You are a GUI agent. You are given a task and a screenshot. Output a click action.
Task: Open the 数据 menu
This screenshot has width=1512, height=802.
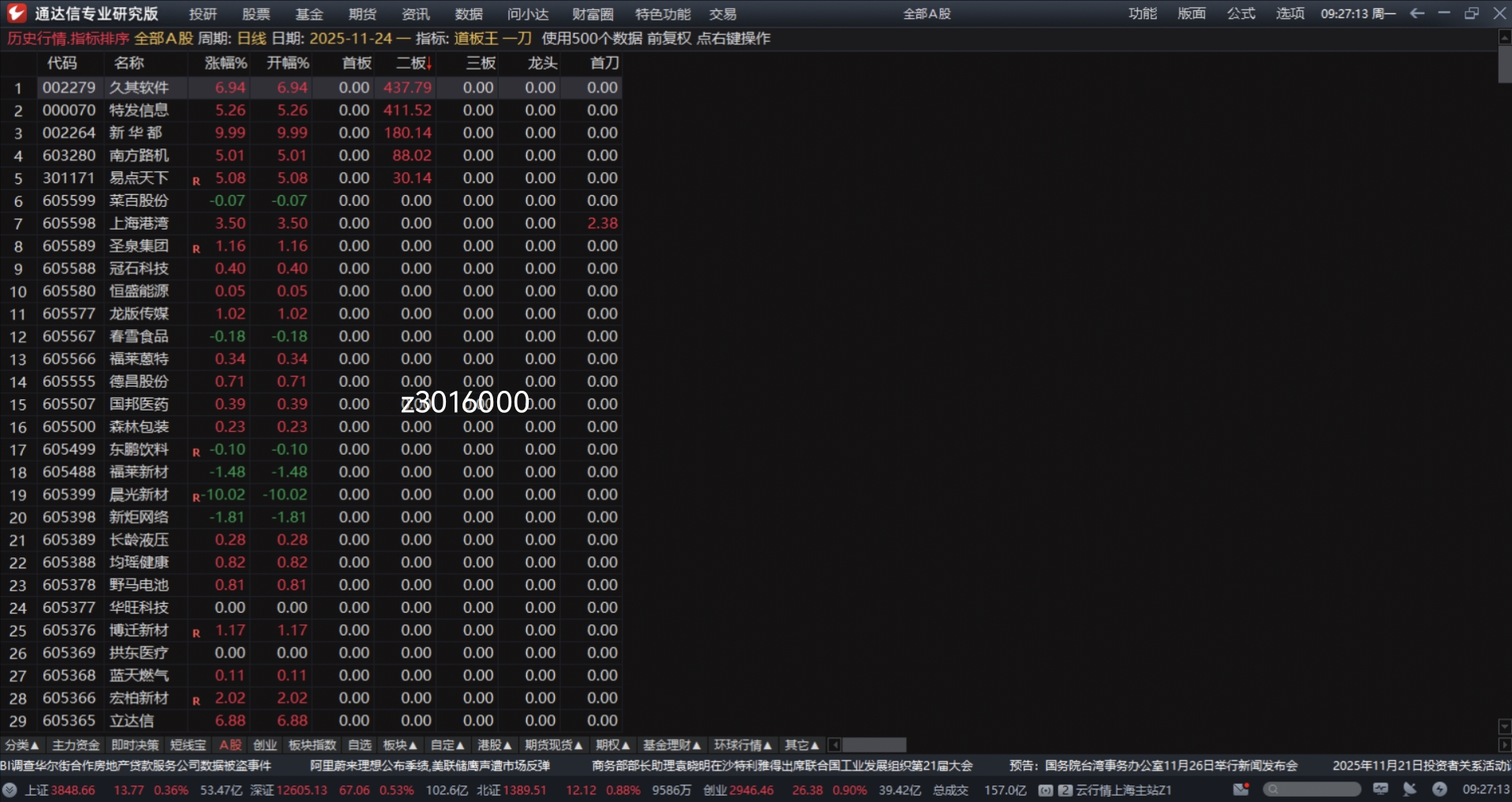pos(469,14)
